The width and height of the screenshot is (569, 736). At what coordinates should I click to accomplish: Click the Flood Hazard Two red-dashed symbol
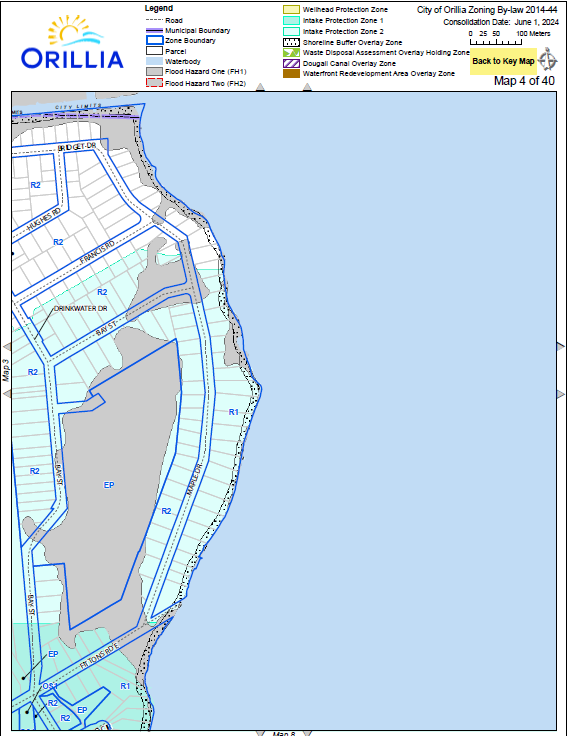pyautogui.click(x=154, y=83)
